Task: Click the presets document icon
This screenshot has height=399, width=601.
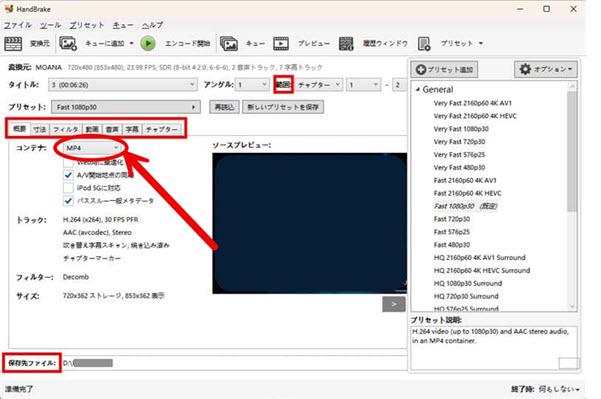Action: click(x=424, y=43)
